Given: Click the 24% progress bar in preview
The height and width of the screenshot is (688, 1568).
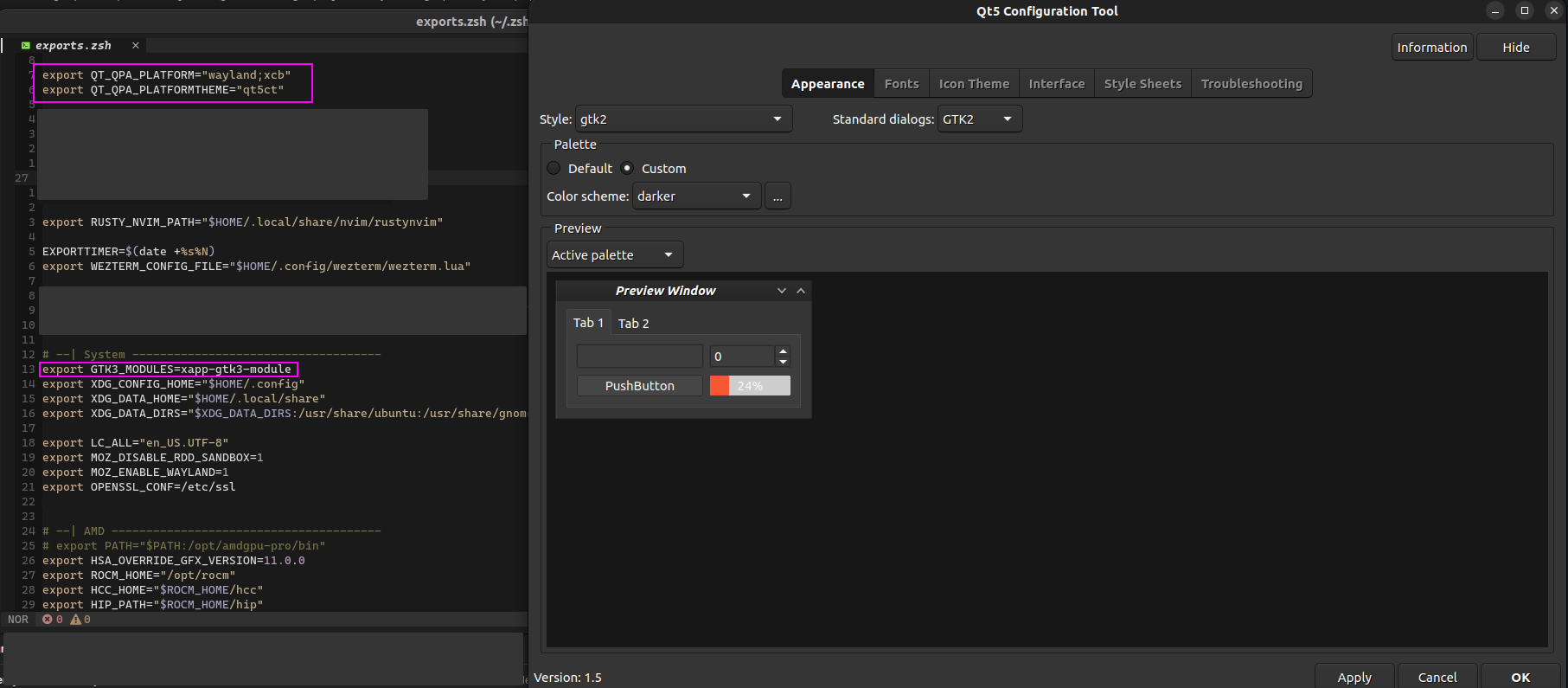Looking at the screenshot, I should coord(750,385).
